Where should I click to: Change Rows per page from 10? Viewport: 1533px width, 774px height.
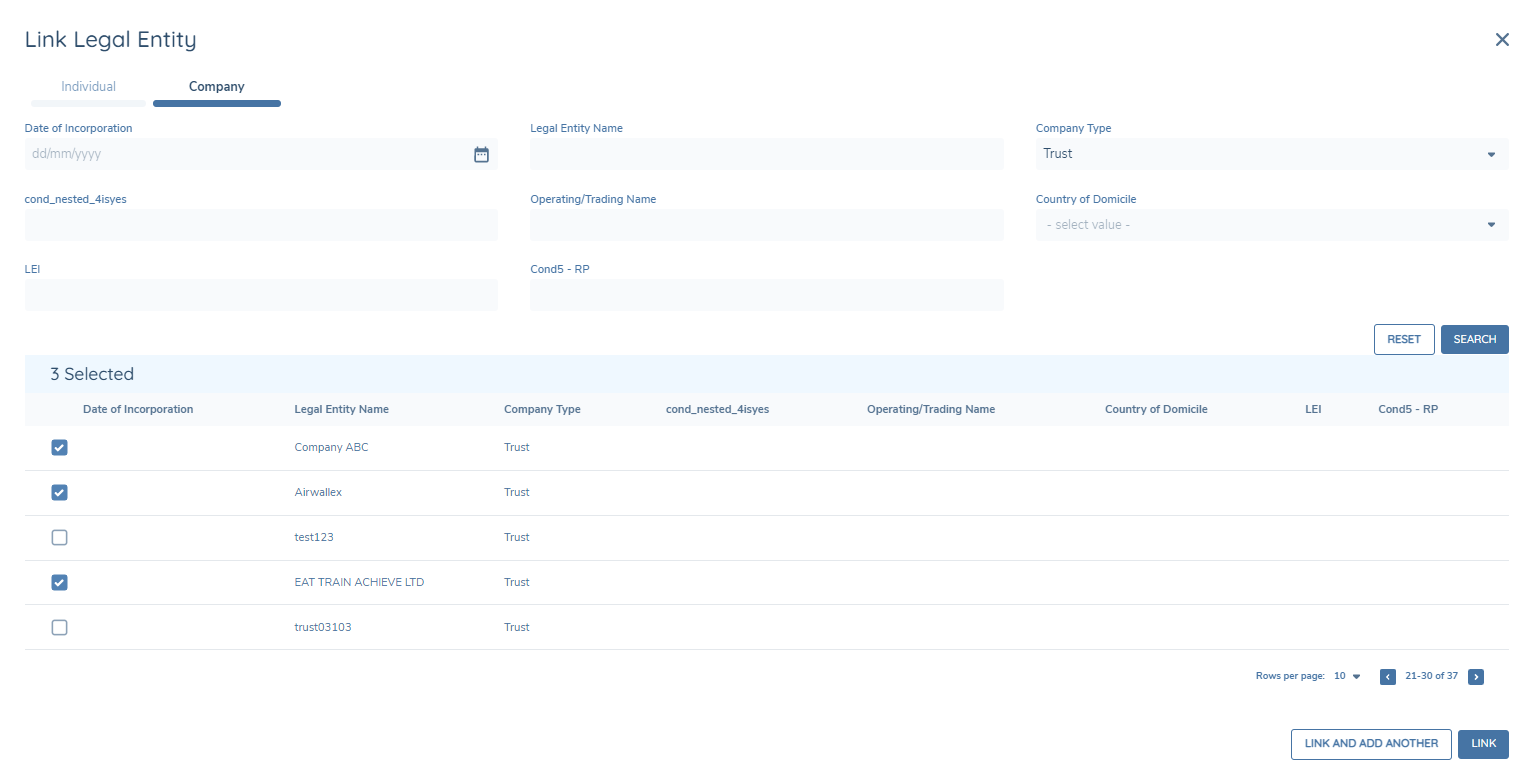(x=1346, y=676)
